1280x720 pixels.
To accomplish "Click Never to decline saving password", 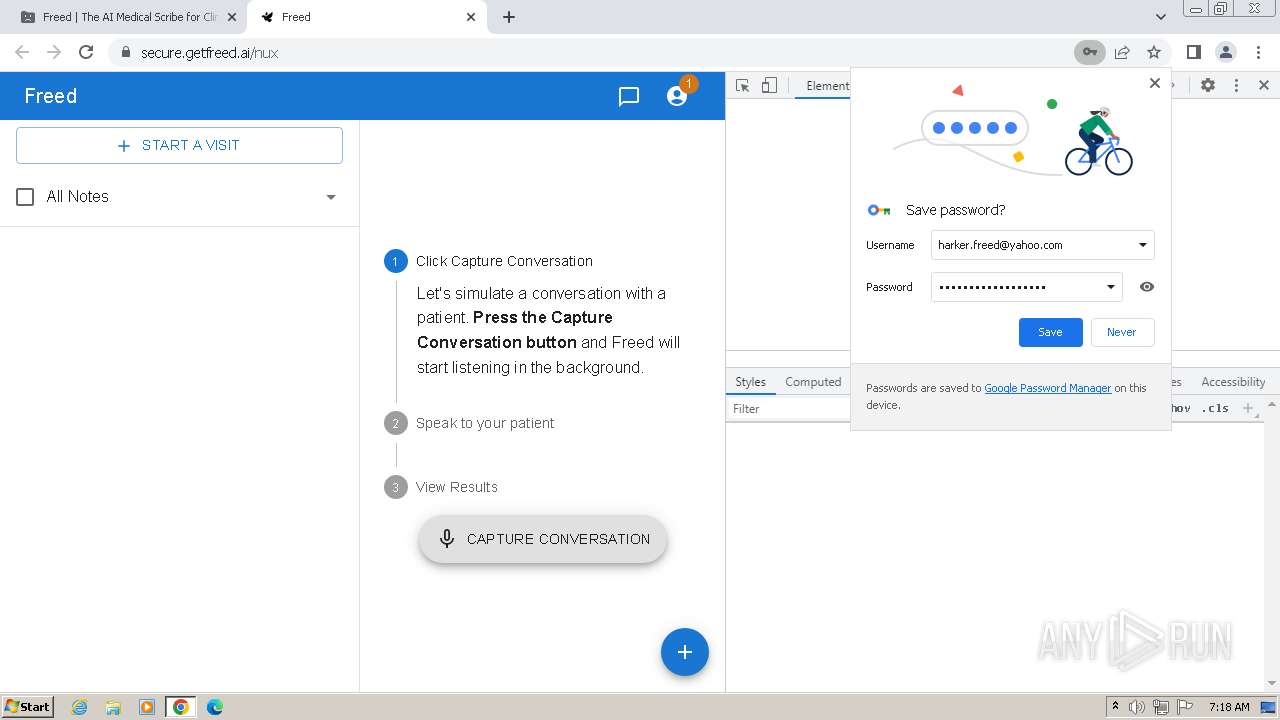I will [1121, 332].
